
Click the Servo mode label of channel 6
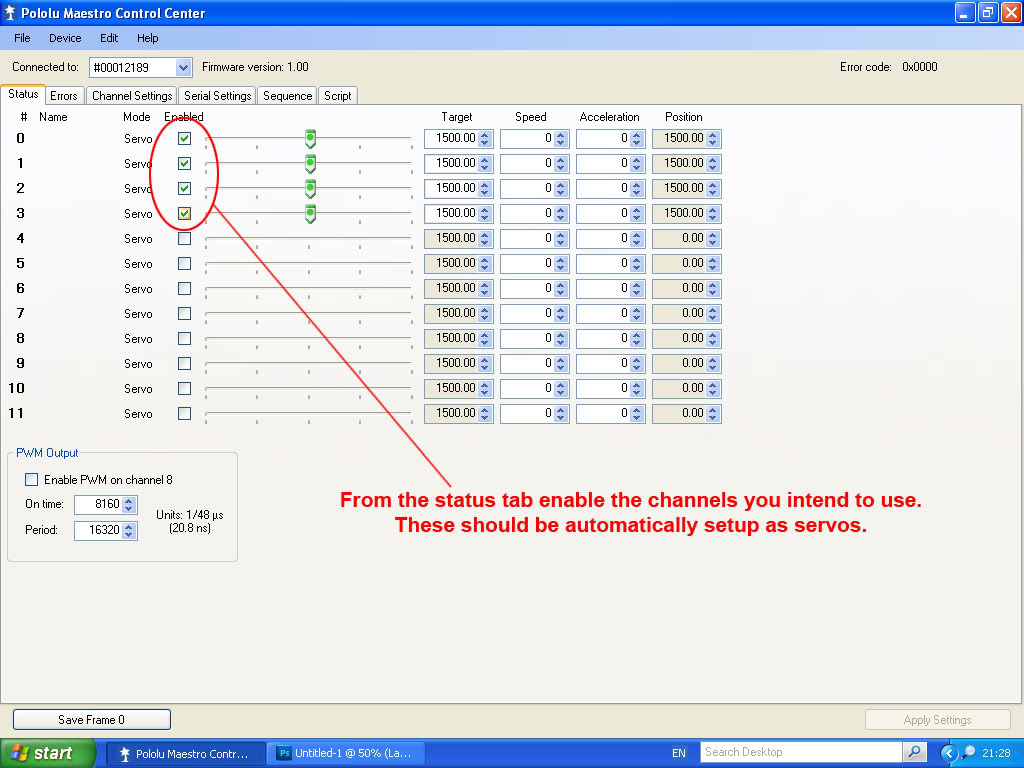[x=138, y=289]
